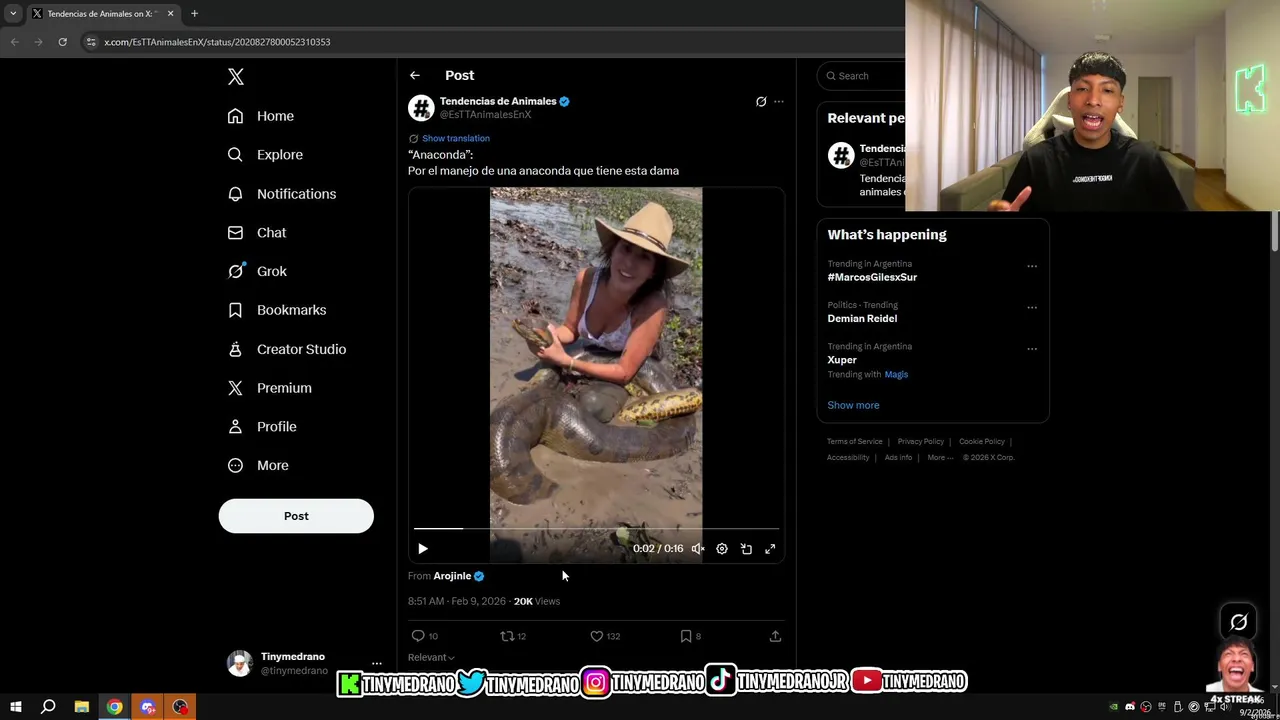Click the floating Grok button

(x=1238, y=622)
